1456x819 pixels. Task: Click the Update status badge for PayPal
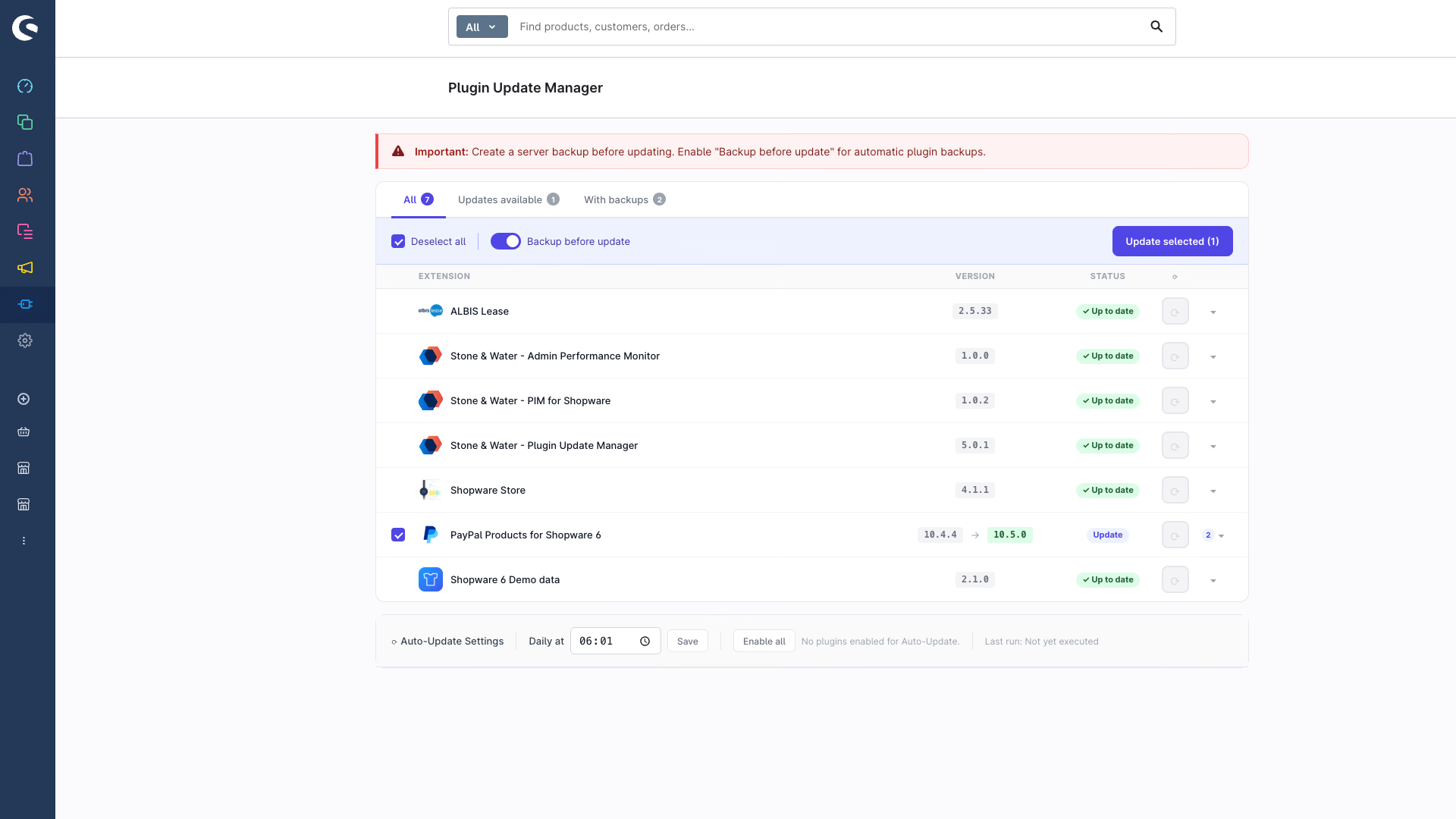1108,535
